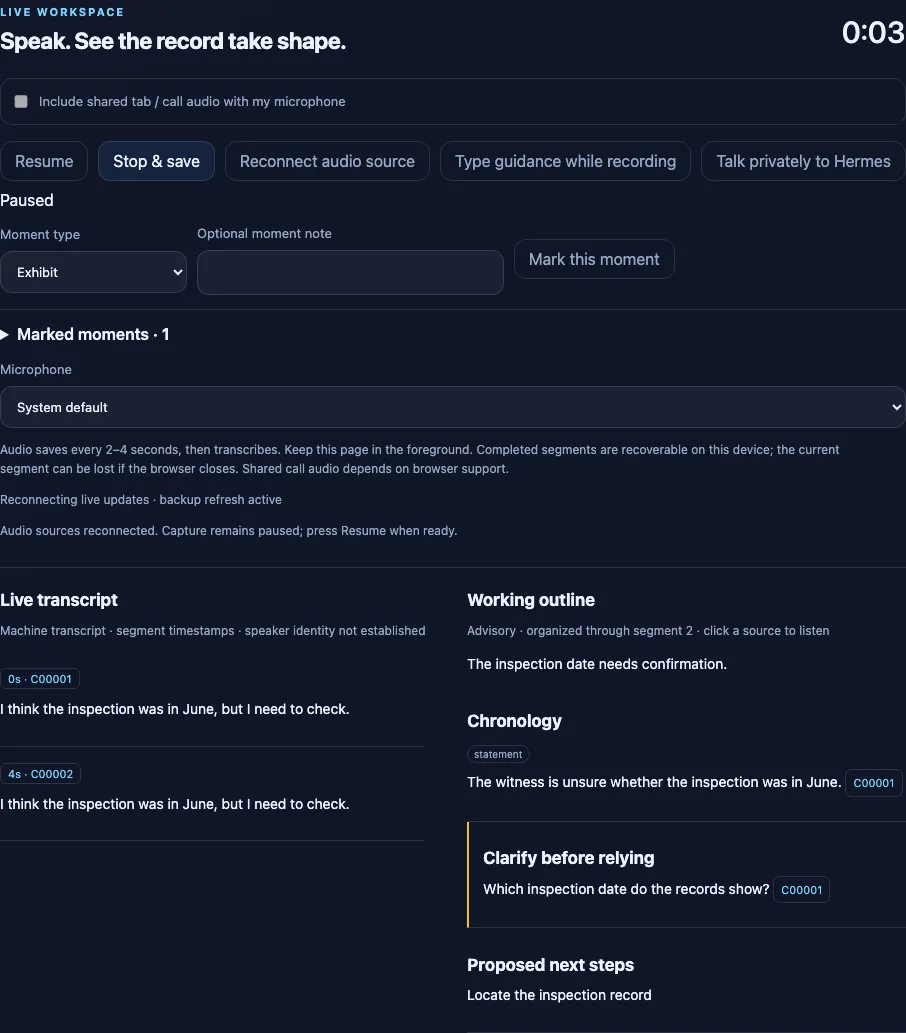Select the witness unsure statement text

pos(654,782)
